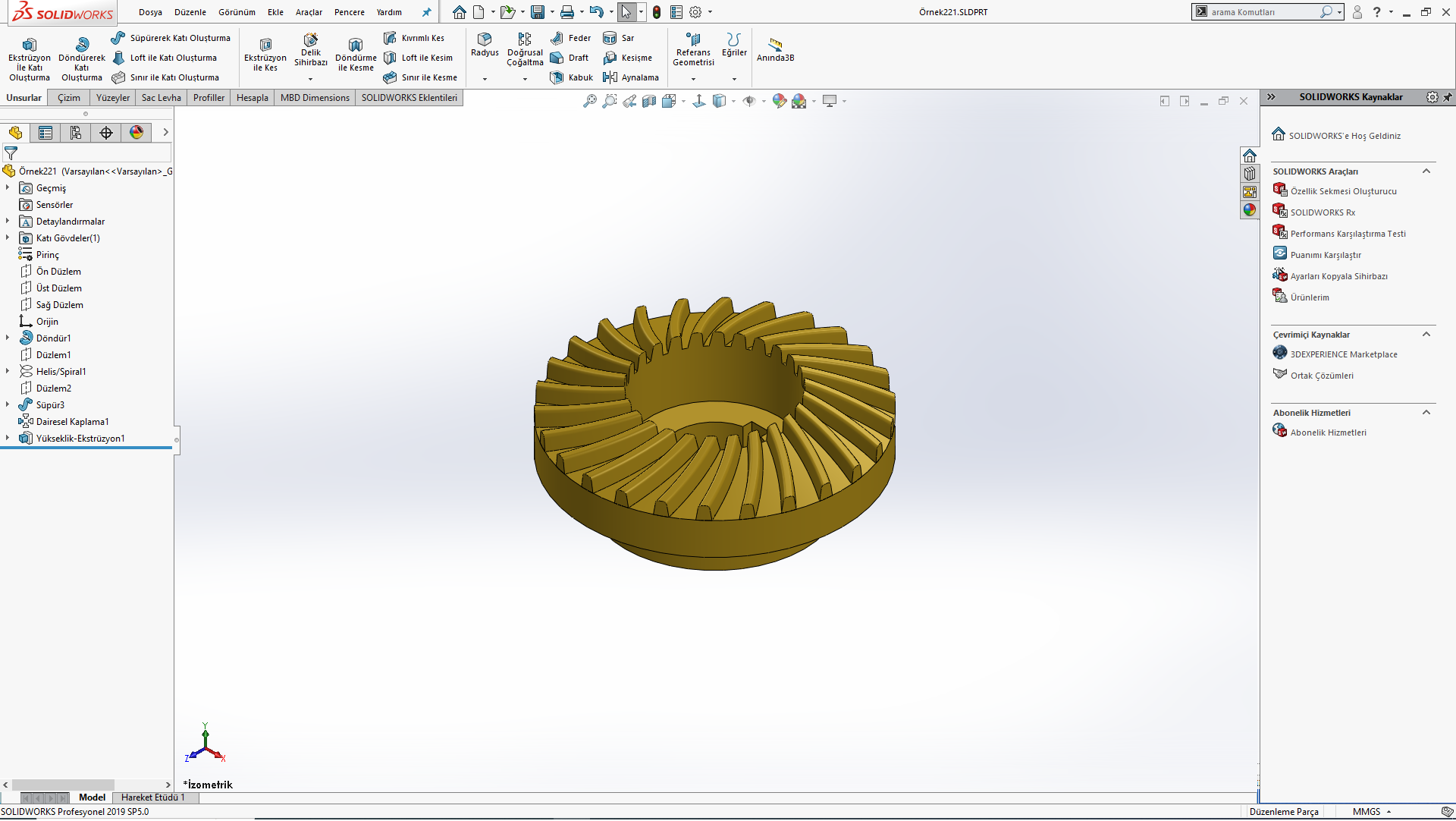Collapse Çevrimiçi Kaynaklar section
The image size is (1456, 821).
click(1426, 335)
